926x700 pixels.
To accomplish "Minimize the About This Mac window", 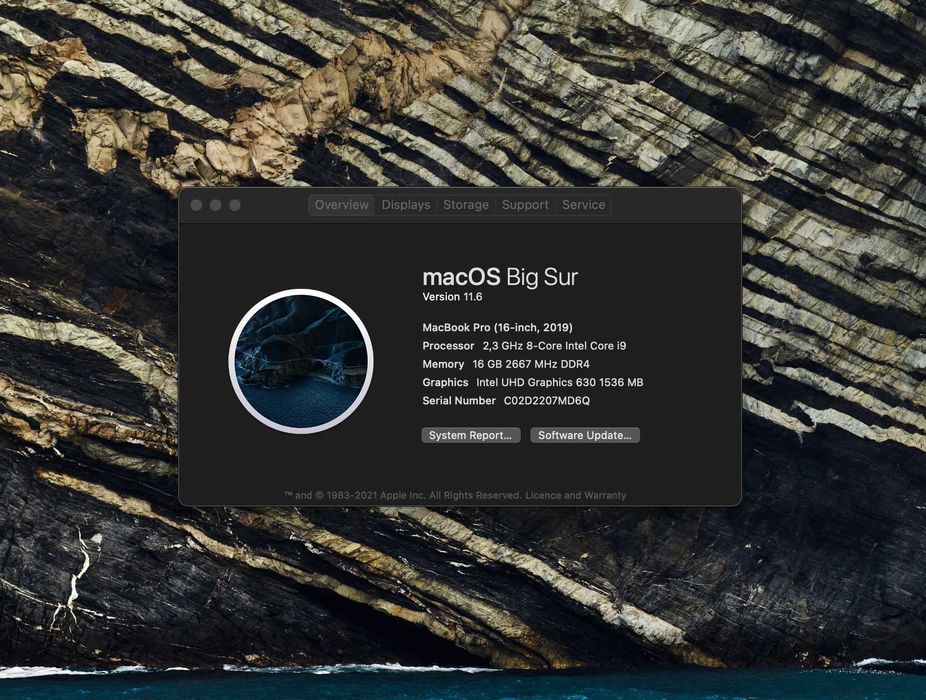I will 216,205.
